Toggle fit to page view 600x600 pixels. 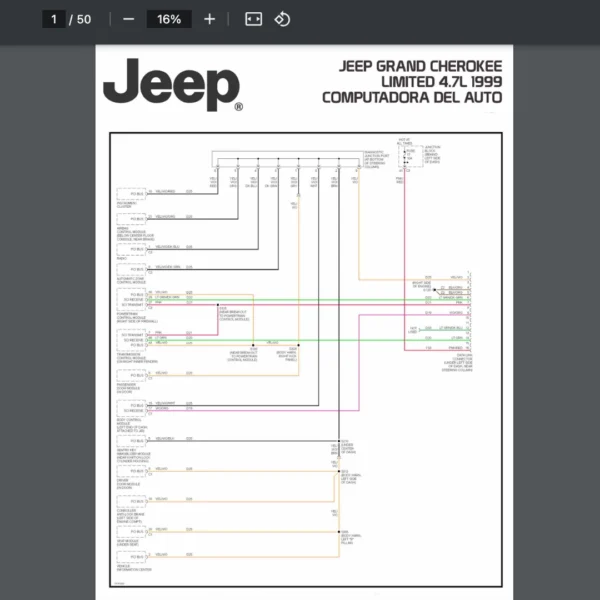254,19
